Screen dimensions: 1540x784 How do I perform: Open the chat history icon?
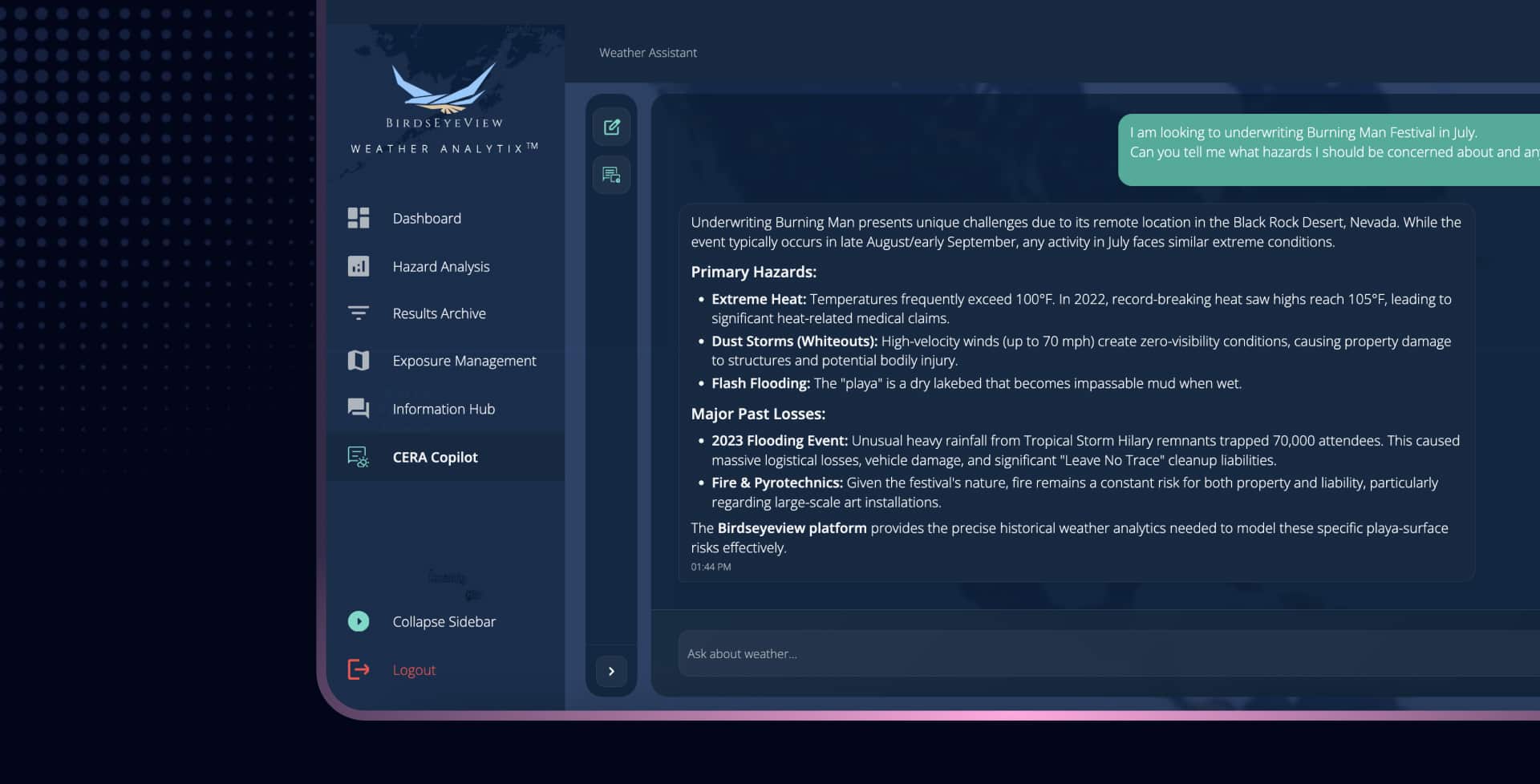[611, 175]
